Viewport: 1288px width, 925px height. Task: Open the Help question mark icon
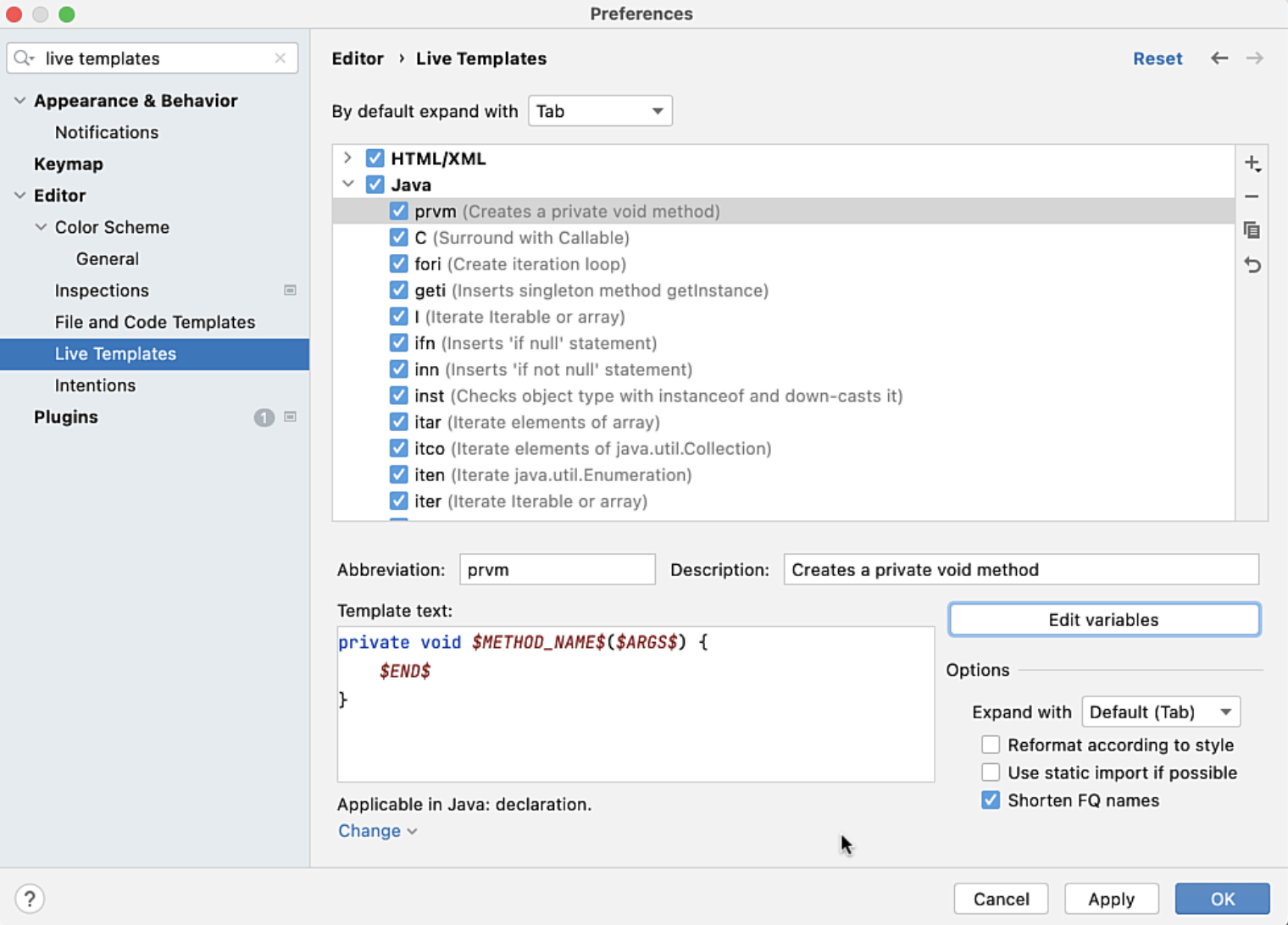[31, 898]
